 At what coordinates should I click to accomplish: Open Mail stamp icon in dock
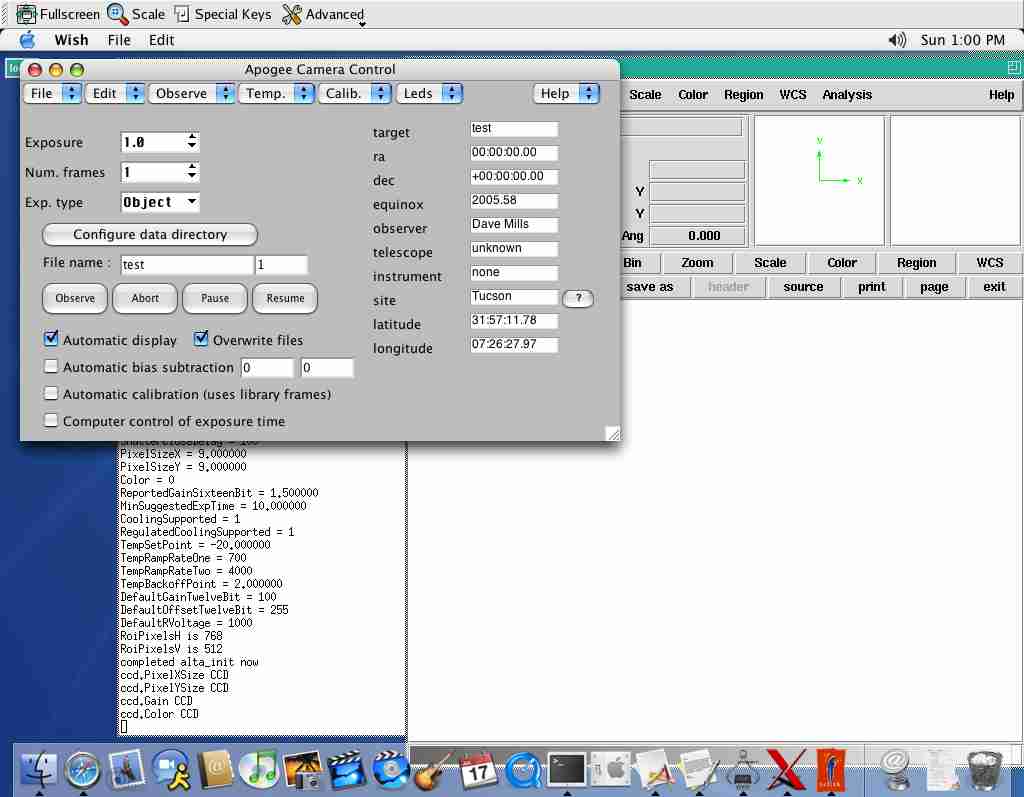click(x=127, y=768)
